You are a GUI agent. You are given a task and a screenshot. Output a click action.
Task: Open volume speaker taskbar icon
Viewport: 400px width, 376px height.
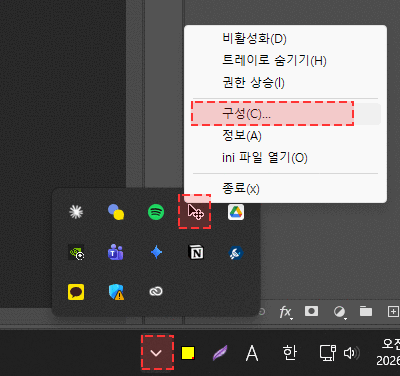click(352, 353)
